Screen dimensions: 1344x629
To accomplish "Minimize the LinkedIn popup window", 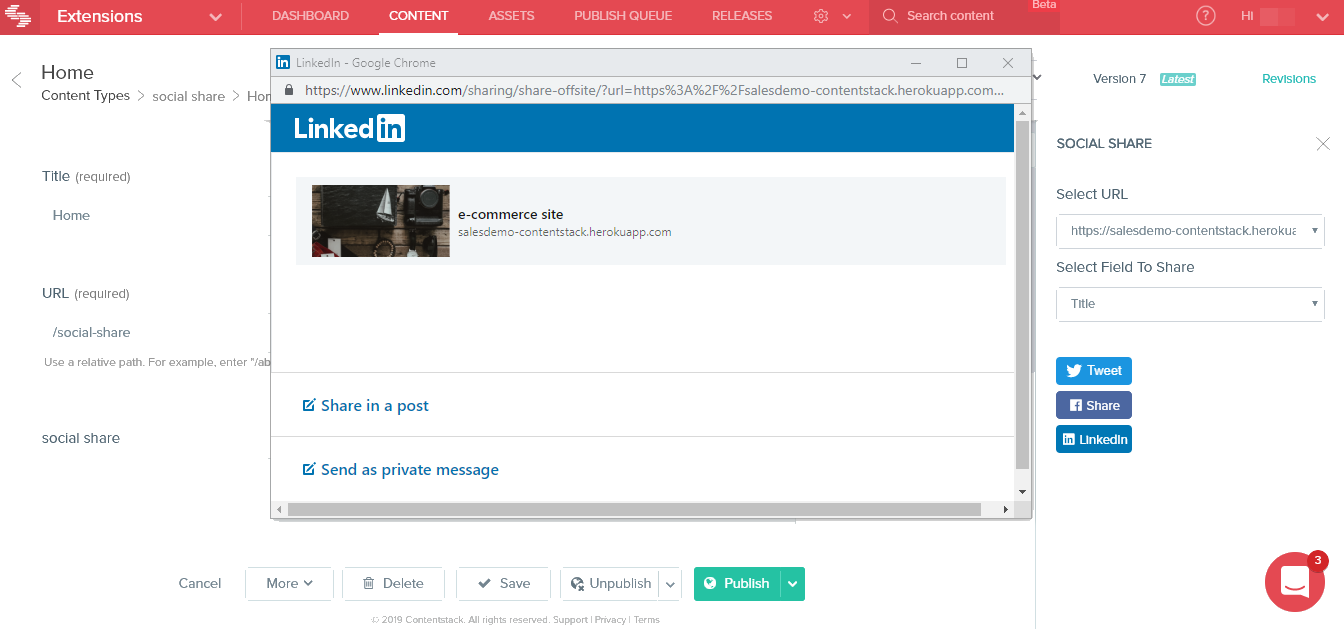I will point(916,63).
